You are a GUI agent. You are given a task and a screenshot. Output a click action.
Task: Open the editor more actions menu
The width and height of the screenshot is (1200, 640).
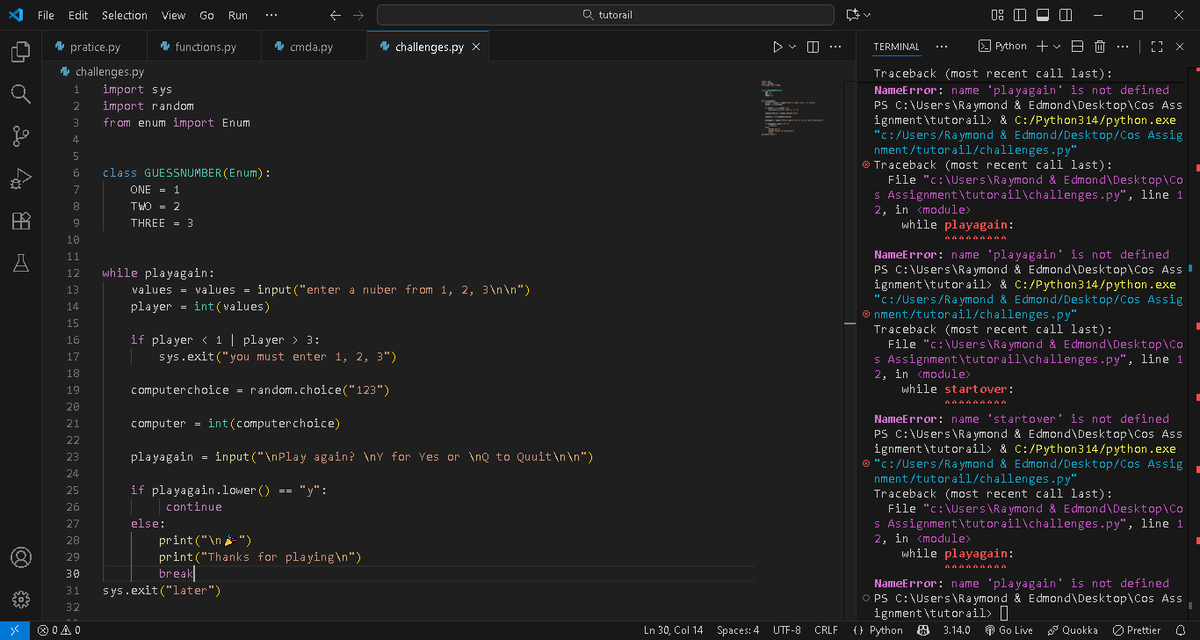point(836,46)
